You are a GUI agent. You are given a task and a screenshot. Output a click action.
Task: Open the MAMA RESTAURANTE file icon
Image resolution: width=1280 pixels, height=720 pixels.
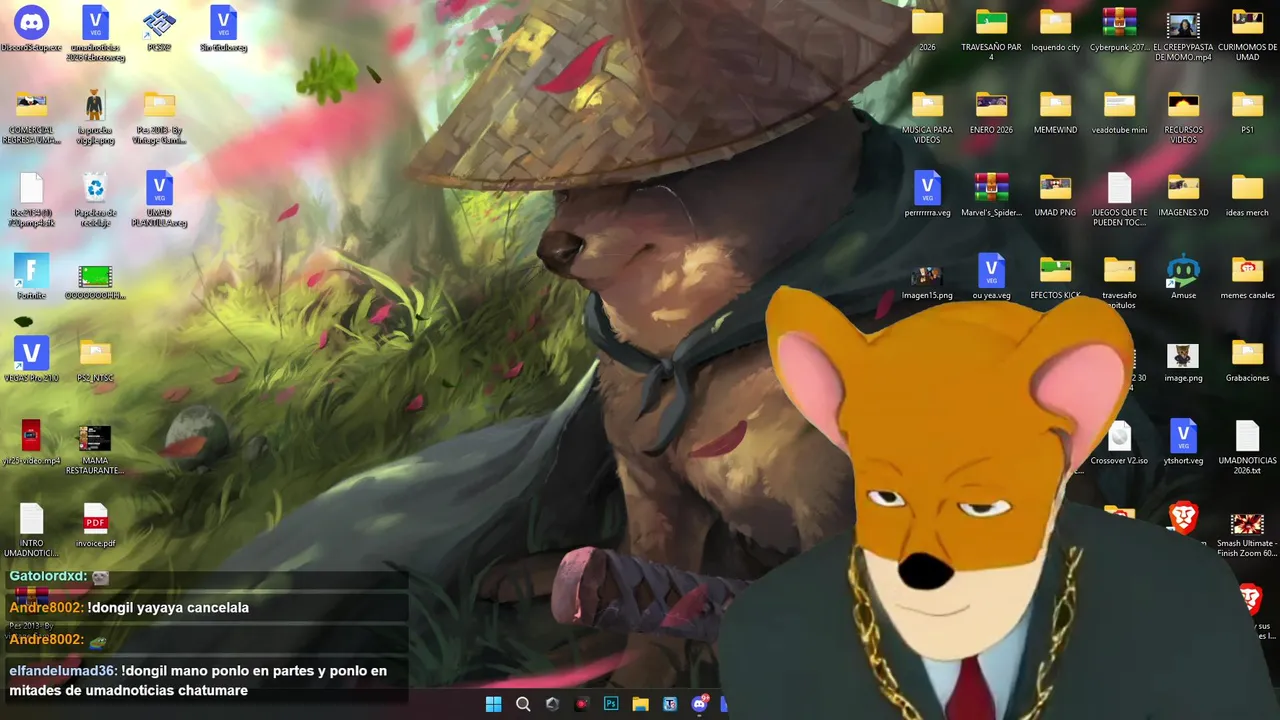(95, 438)
